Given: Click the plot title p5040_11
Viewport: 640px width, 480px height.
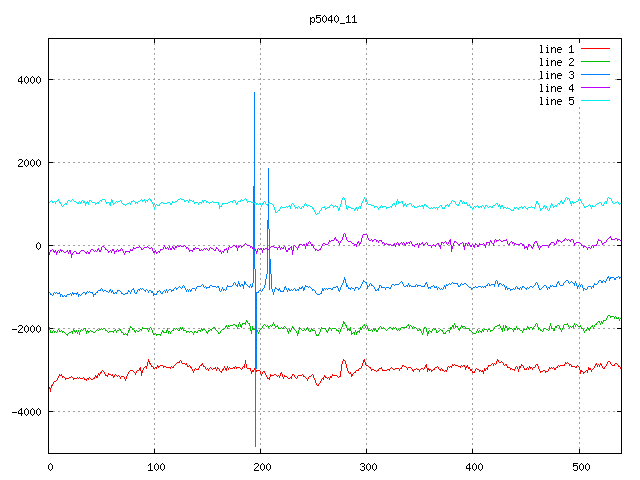Looking at the screenshot, I should (x=333, y=20).
